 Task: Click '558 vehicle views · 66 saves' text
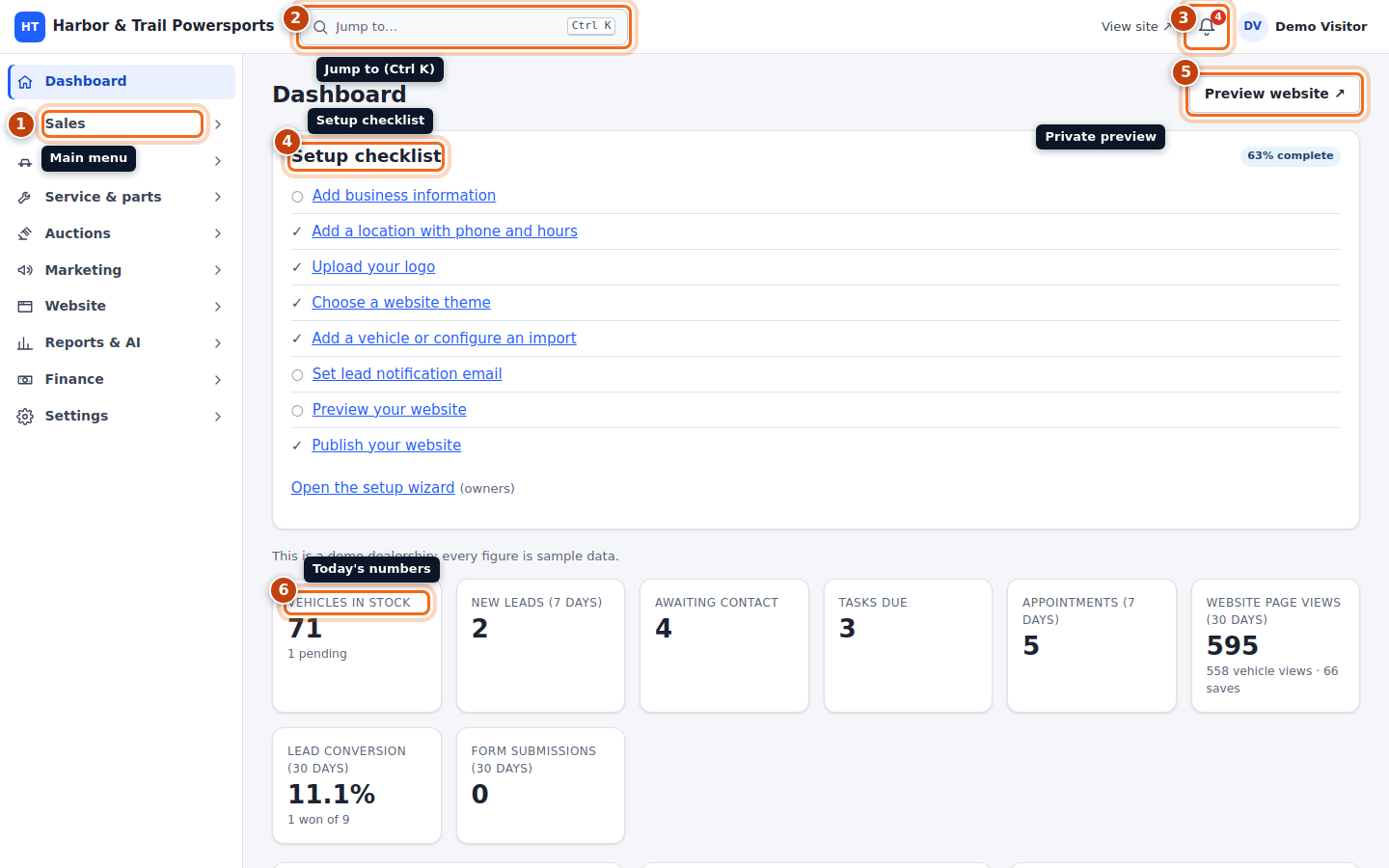[1272, 680]
